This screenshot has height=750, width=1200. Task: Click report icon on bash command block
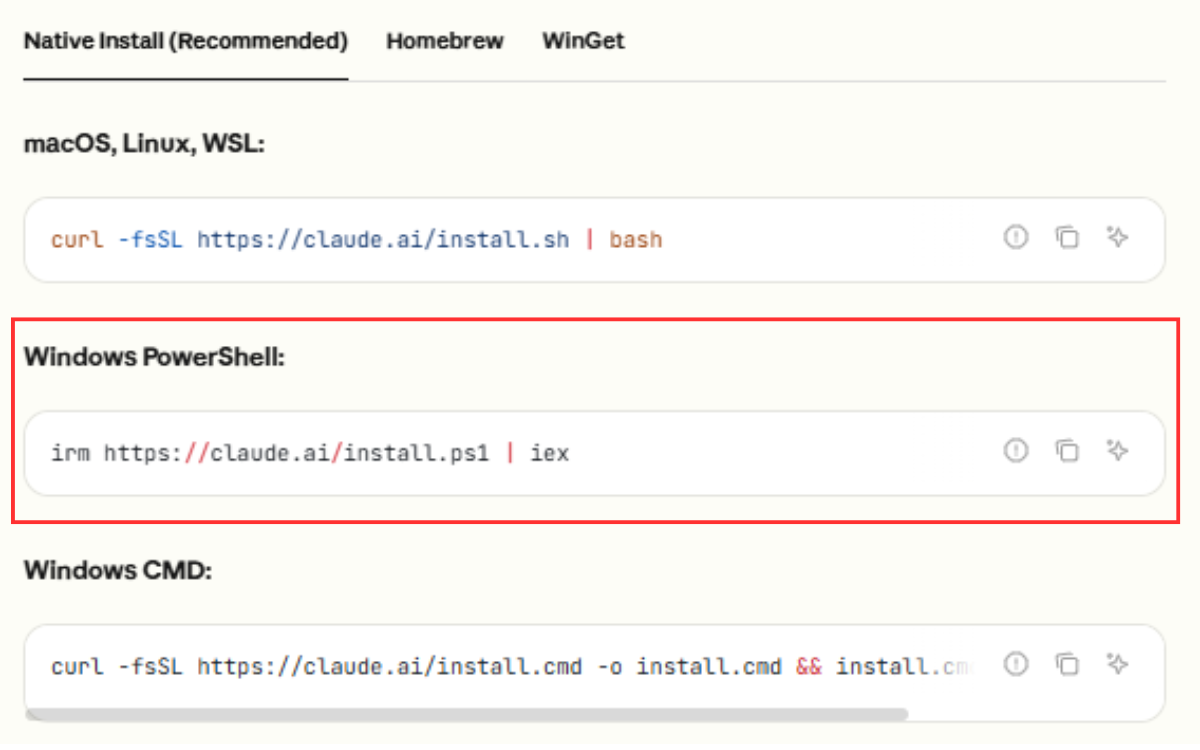click(1016, 238)
